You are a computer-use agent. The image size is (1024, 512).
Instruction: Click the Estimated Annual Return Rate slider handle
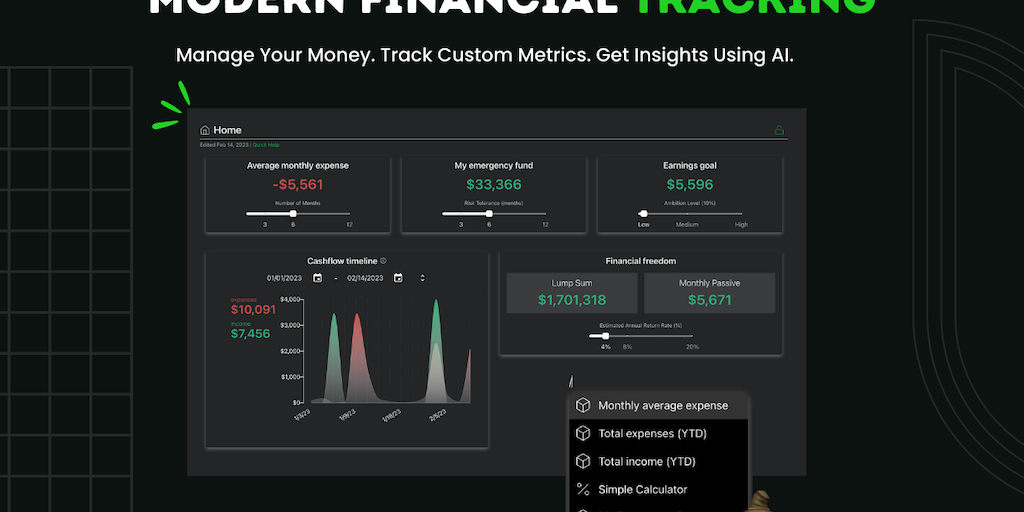(x=605, y=336)
